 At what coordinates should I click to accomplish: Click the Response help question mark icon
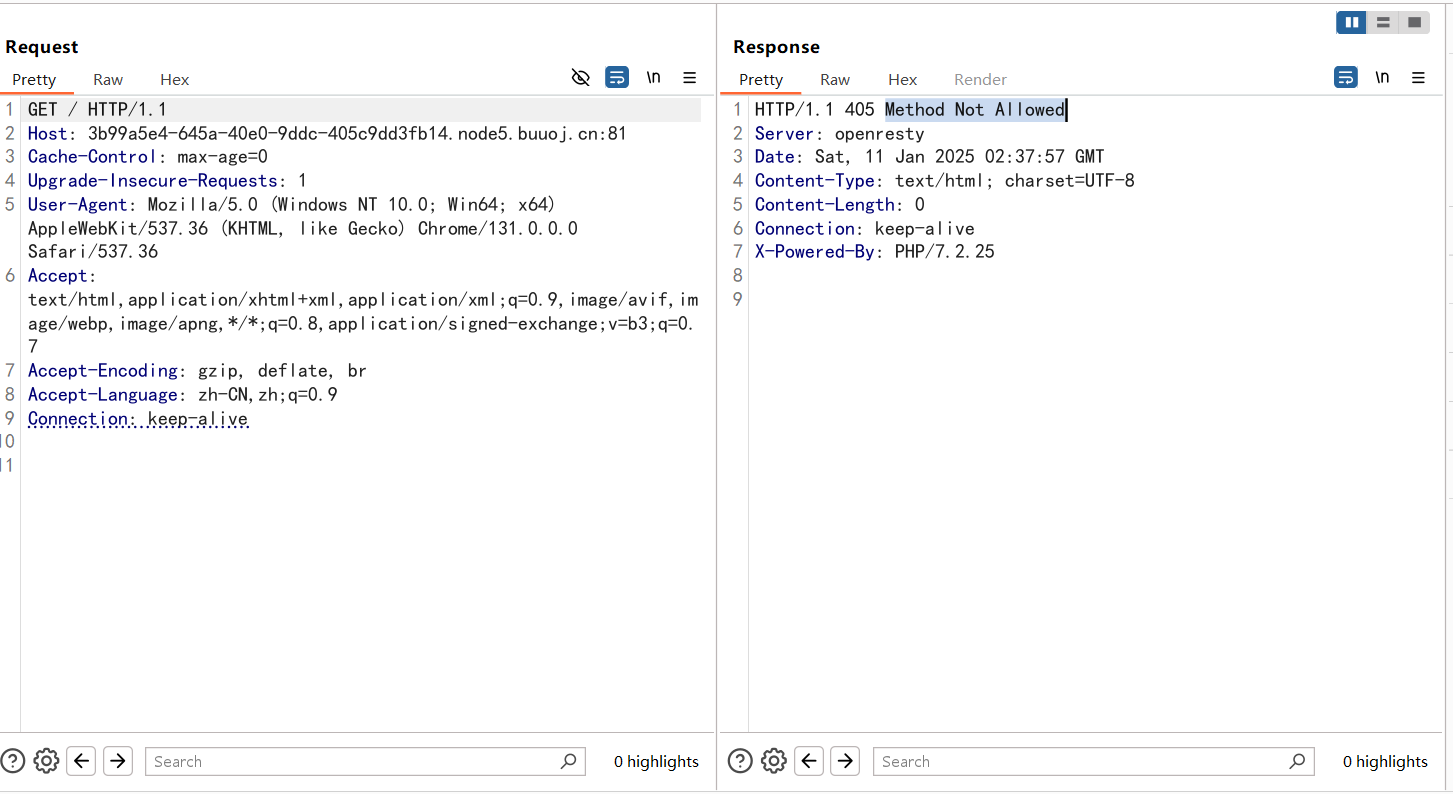[740, 761]
